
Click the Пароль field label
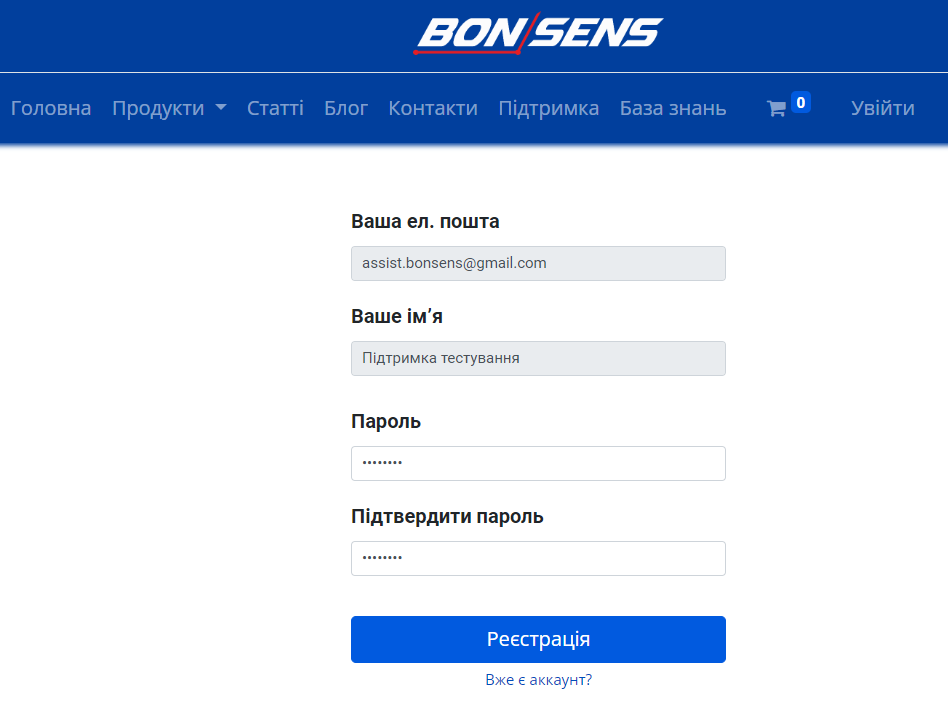386,421
